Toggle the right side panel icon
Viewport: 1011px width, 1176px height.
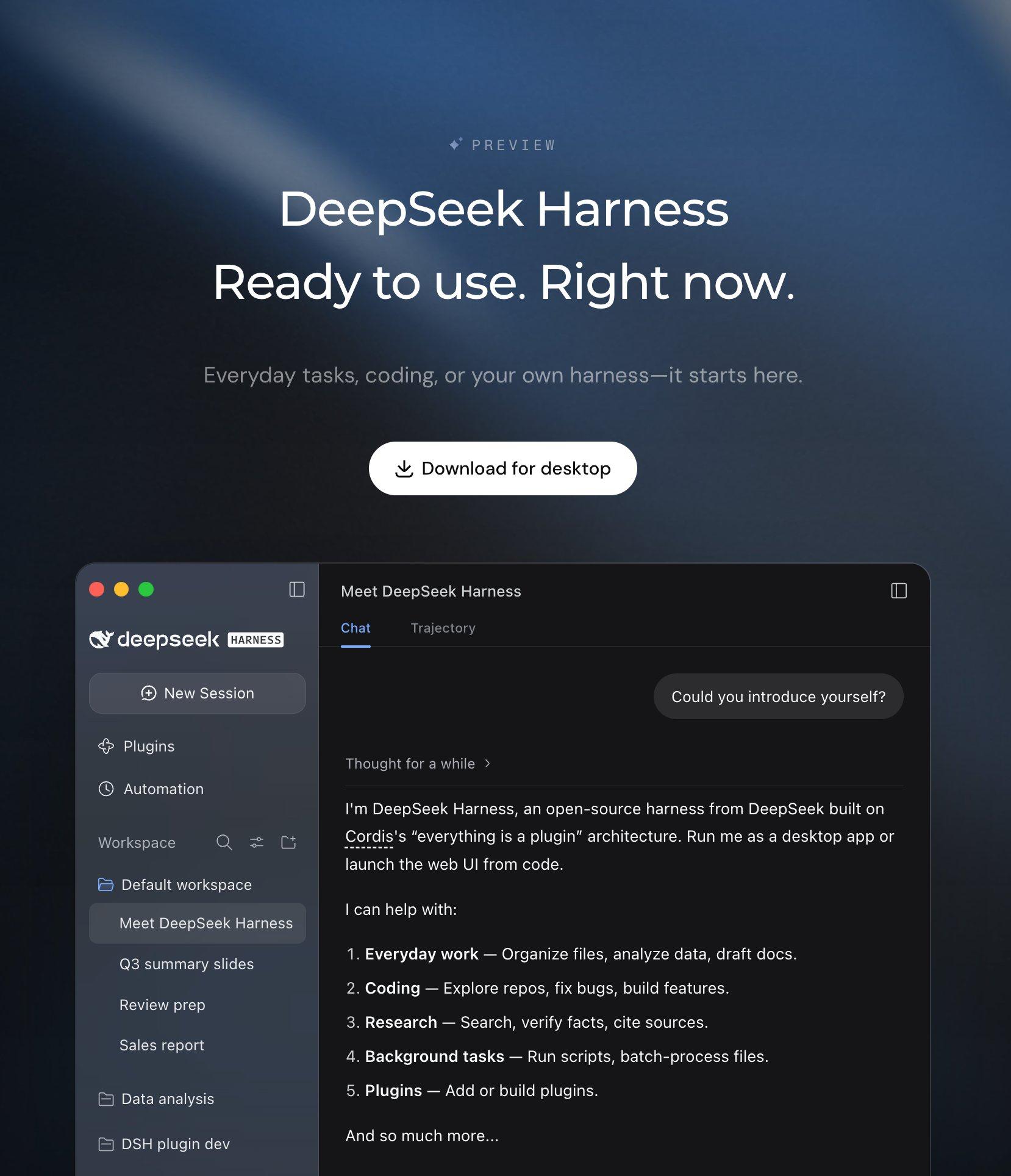899,590
